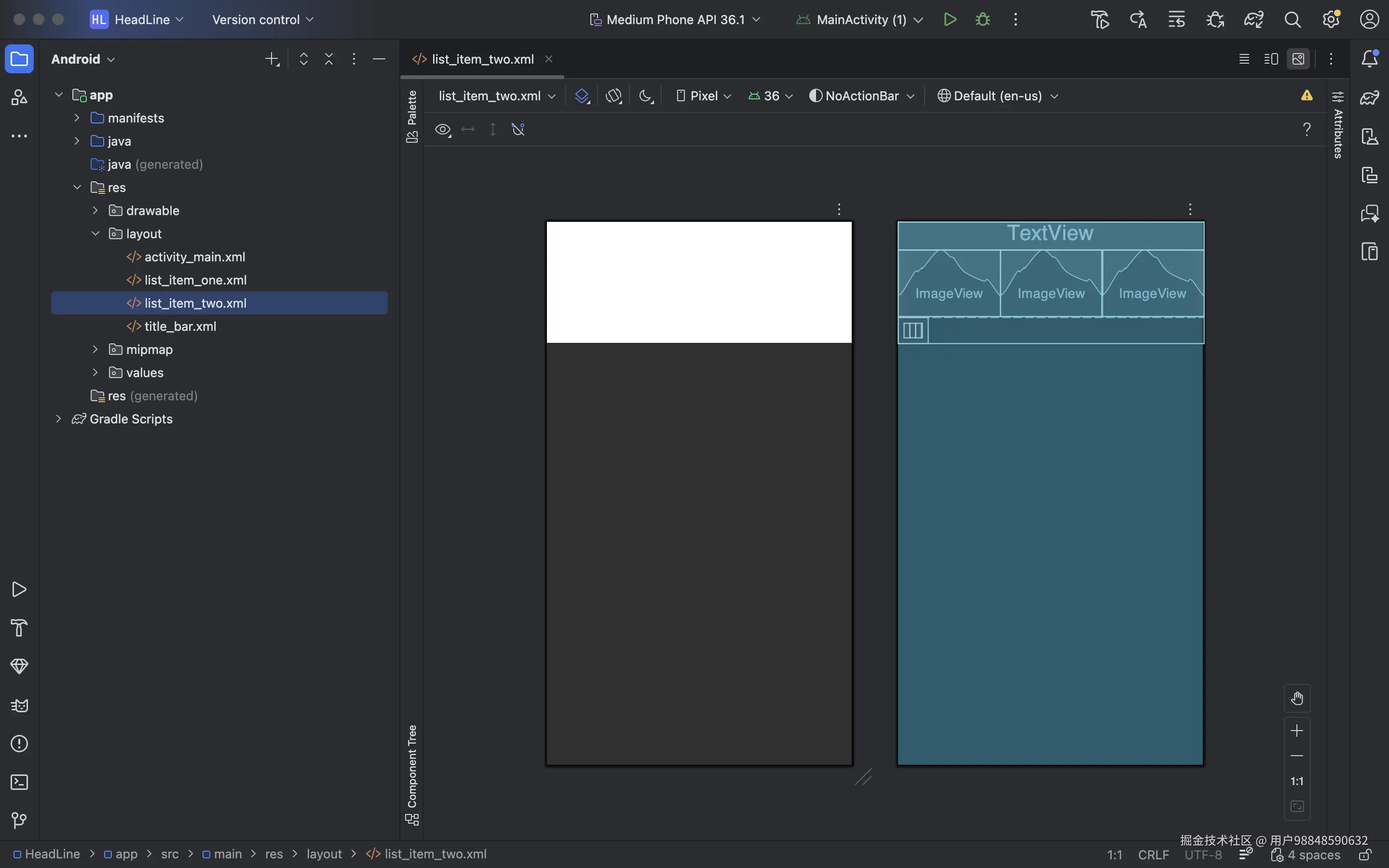1389x868 pixels.
Task: Click the Search Everywhere magnifier icon
Action: coord(1292,19)
